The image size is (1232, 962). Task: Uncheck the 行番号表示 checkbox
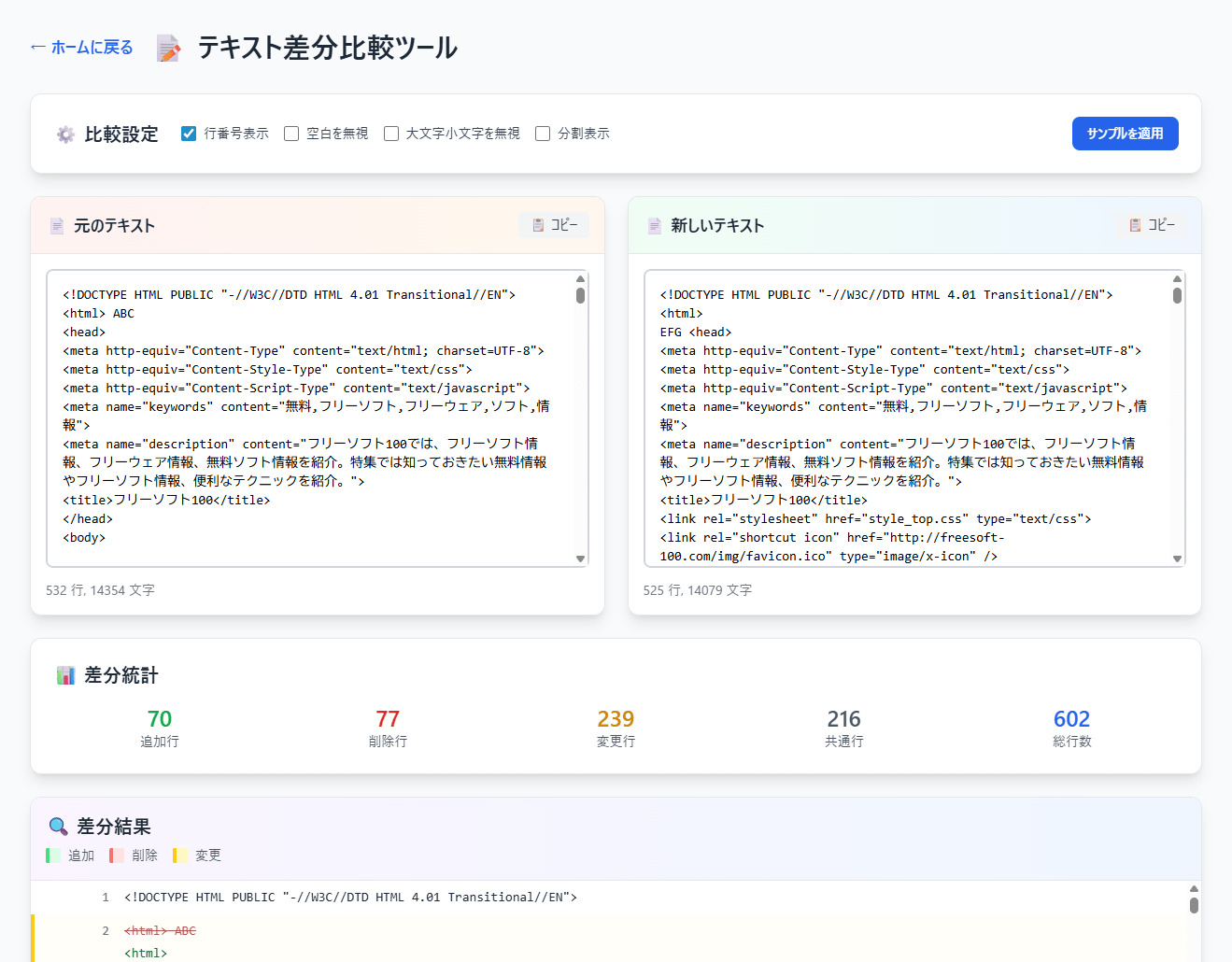click(x=189, y=134)
